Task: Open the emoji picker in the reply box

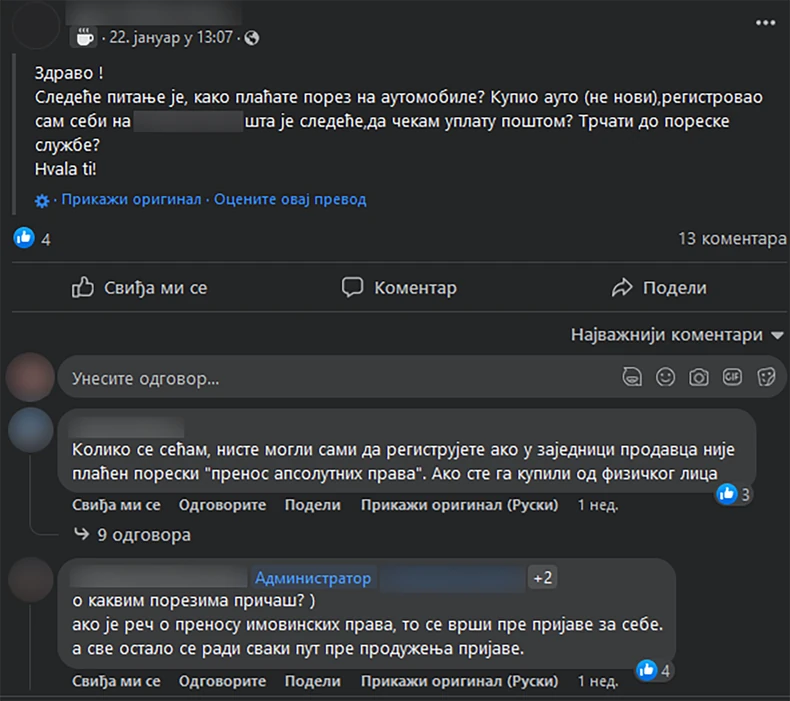Action: [665, 377]
